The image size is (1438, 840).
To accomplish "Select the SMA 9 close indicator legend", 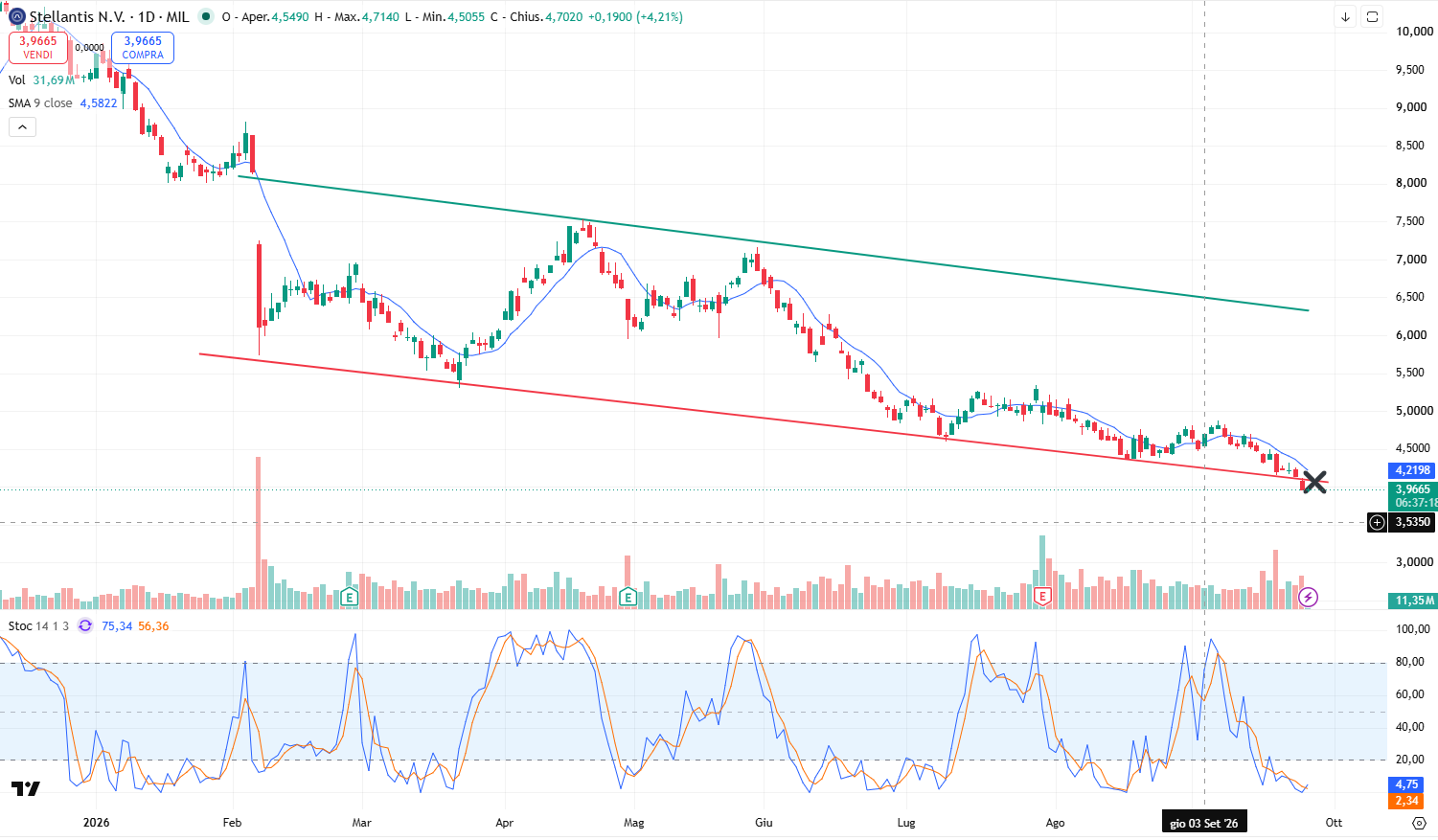I will (x=63, y=103).
